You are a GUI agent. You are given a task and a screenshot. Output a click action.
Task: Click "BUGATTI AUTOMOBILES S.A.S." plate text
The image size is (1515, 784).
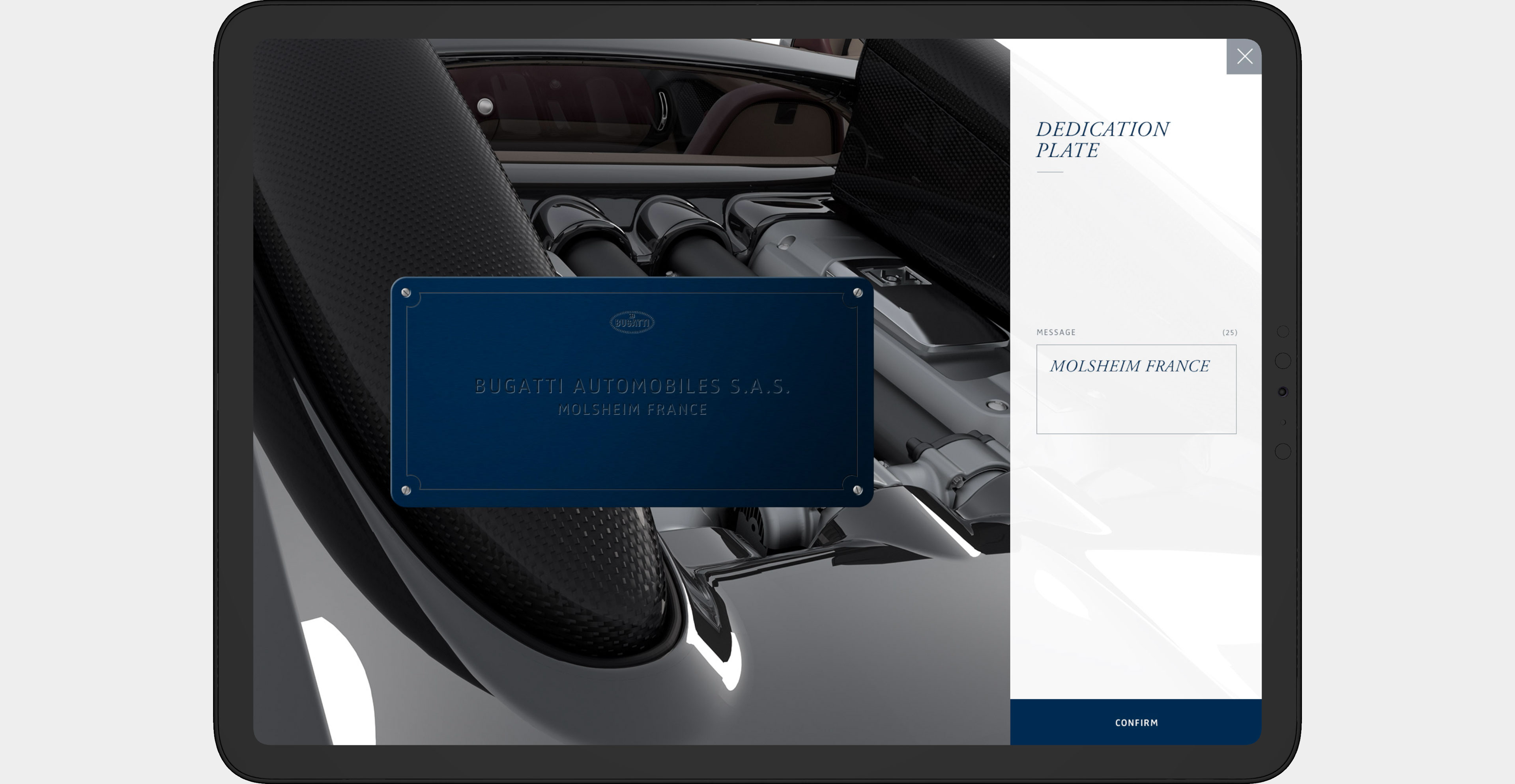click(x=632, y=386)
